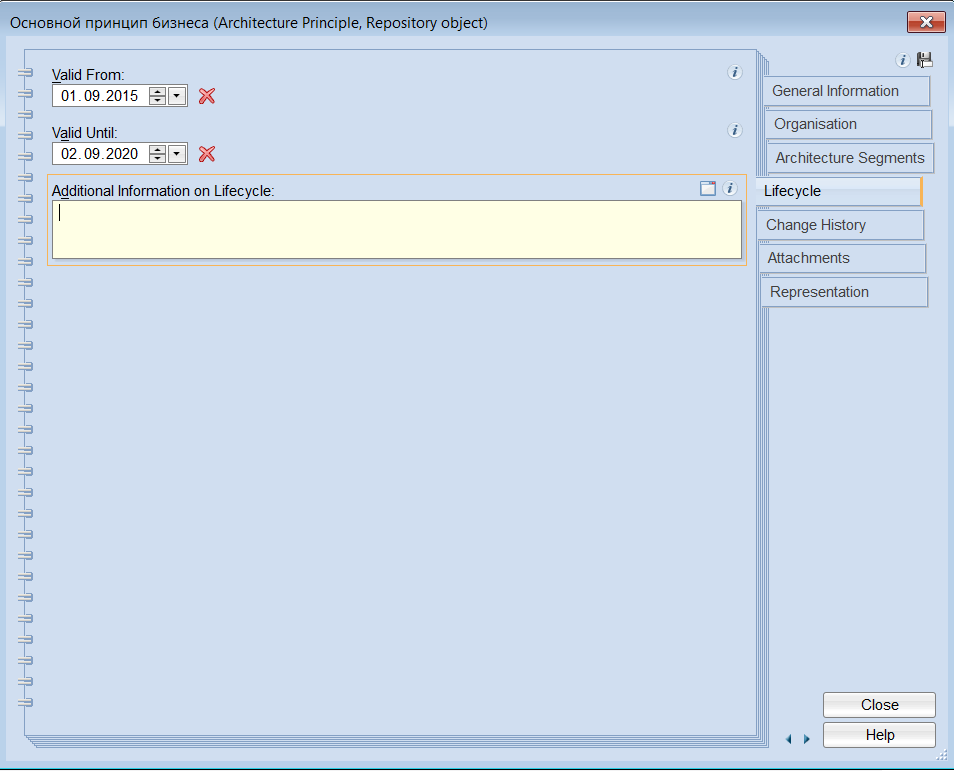Screen dimensions: 954x771
Task: Show info for Additional Information on Lifecycle
Action: point(730,188)
